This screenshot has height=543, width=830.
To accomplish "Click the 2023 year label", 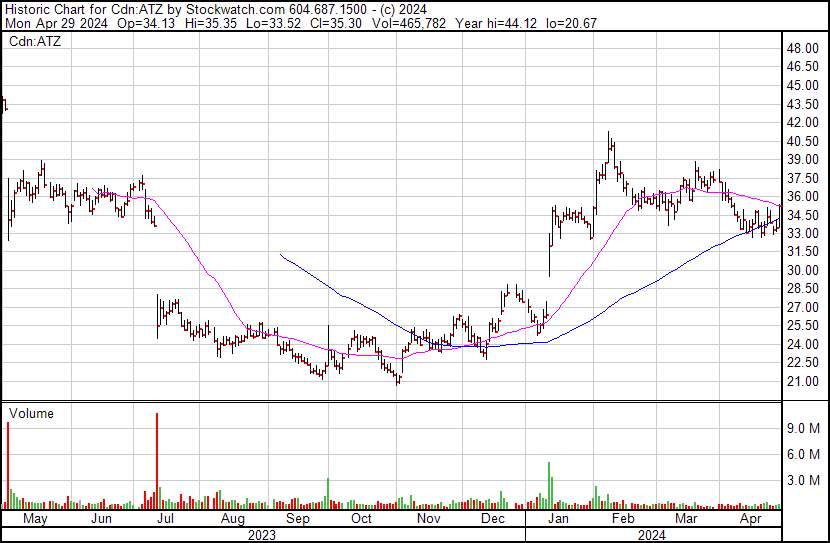I will click(262, 535).
